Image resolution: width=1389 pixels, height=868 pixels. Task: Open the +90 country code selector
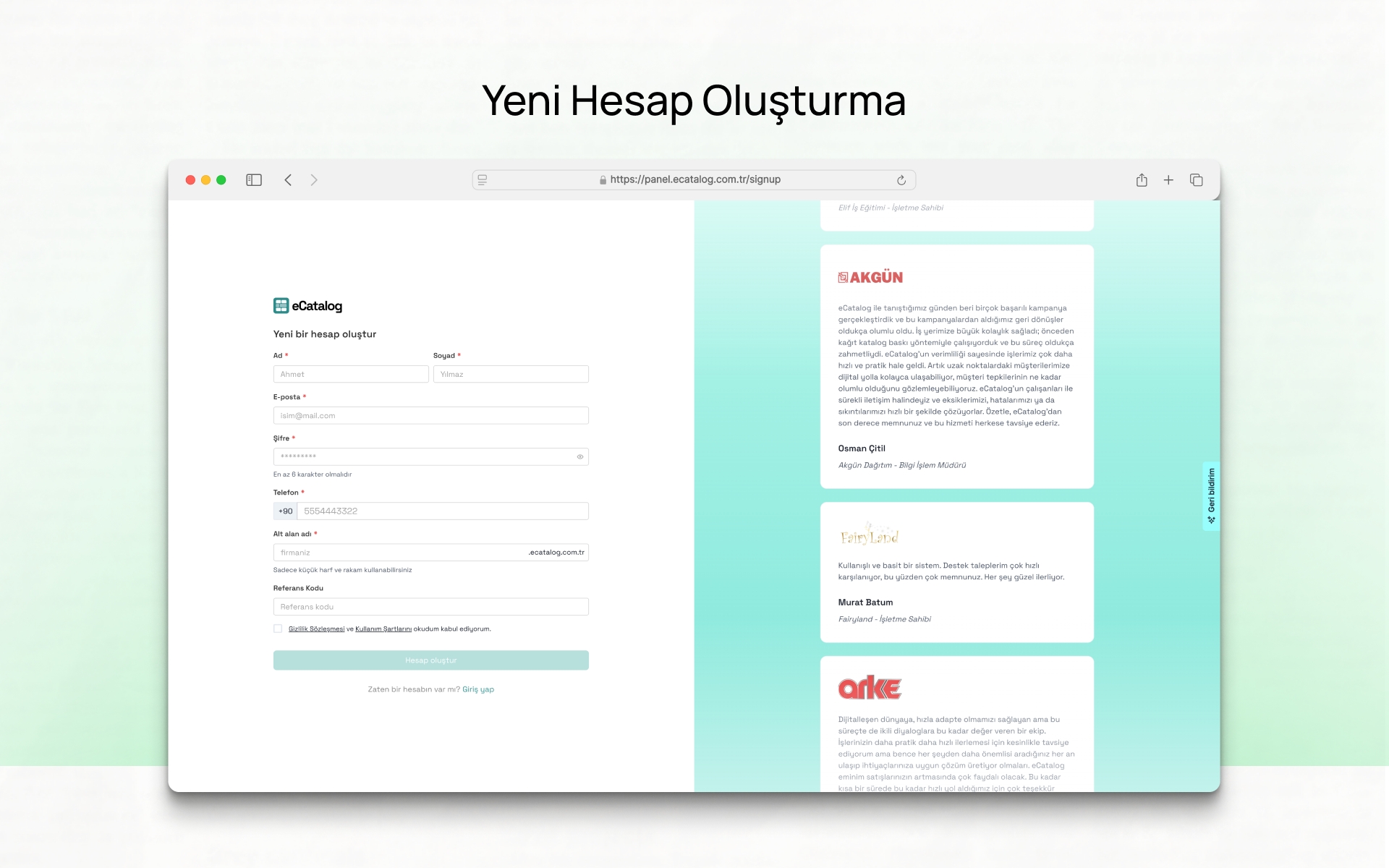pos(286,511)
